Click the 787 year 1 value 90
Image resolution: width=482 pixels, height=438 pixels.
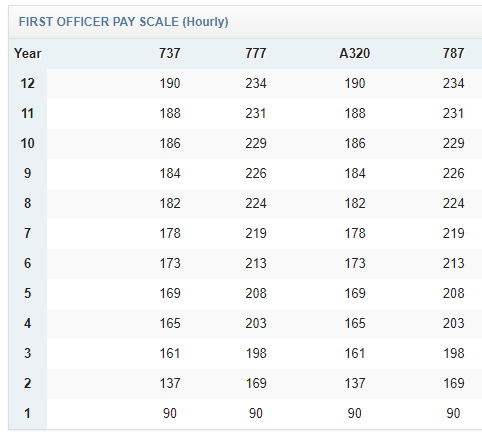[x=453, y=413]
